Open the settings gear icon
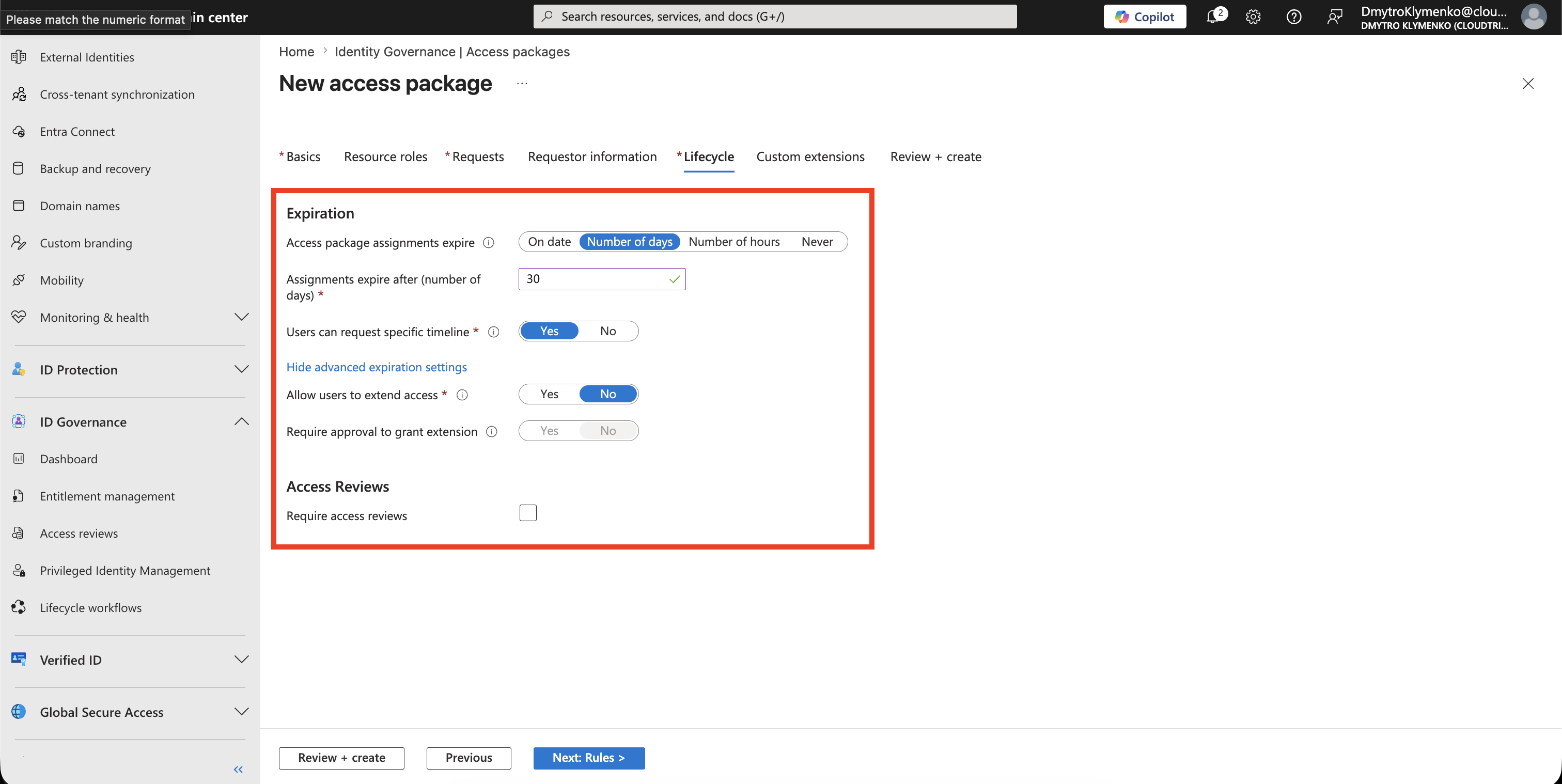Screen dimensions: 1562x784 pos(1253,17)
